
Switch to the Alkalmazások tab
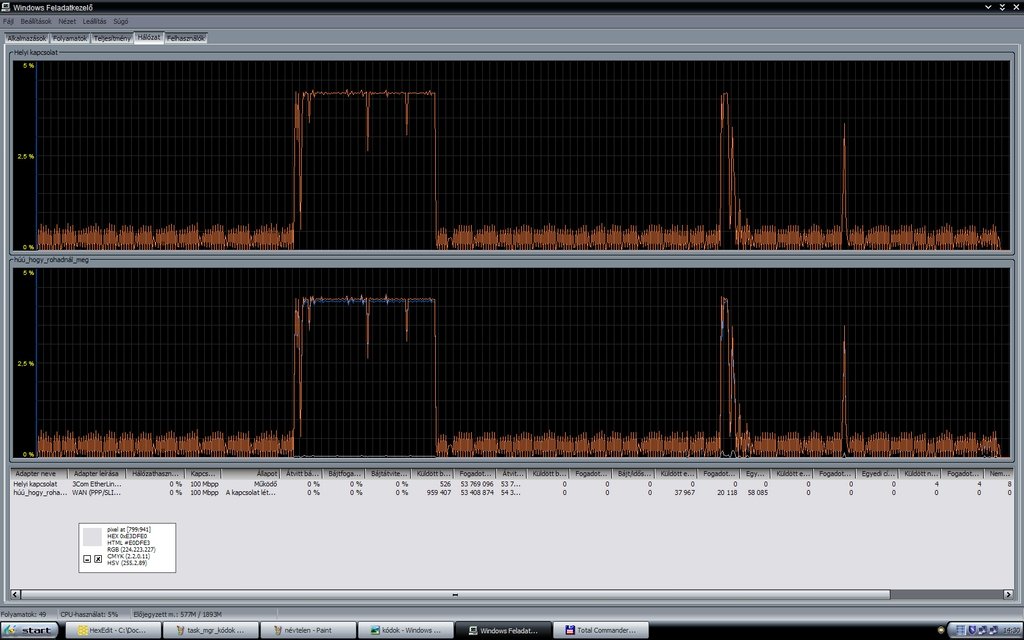click(x=27, y=39)
